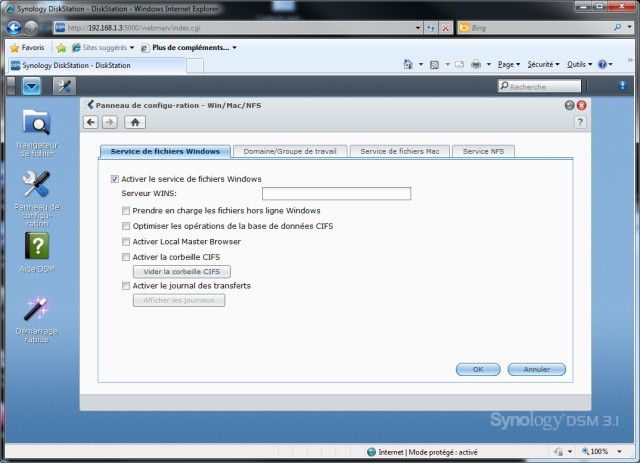640x463 pixels.
Task: Enable Activer Local Master Browser
Action: 126,242
